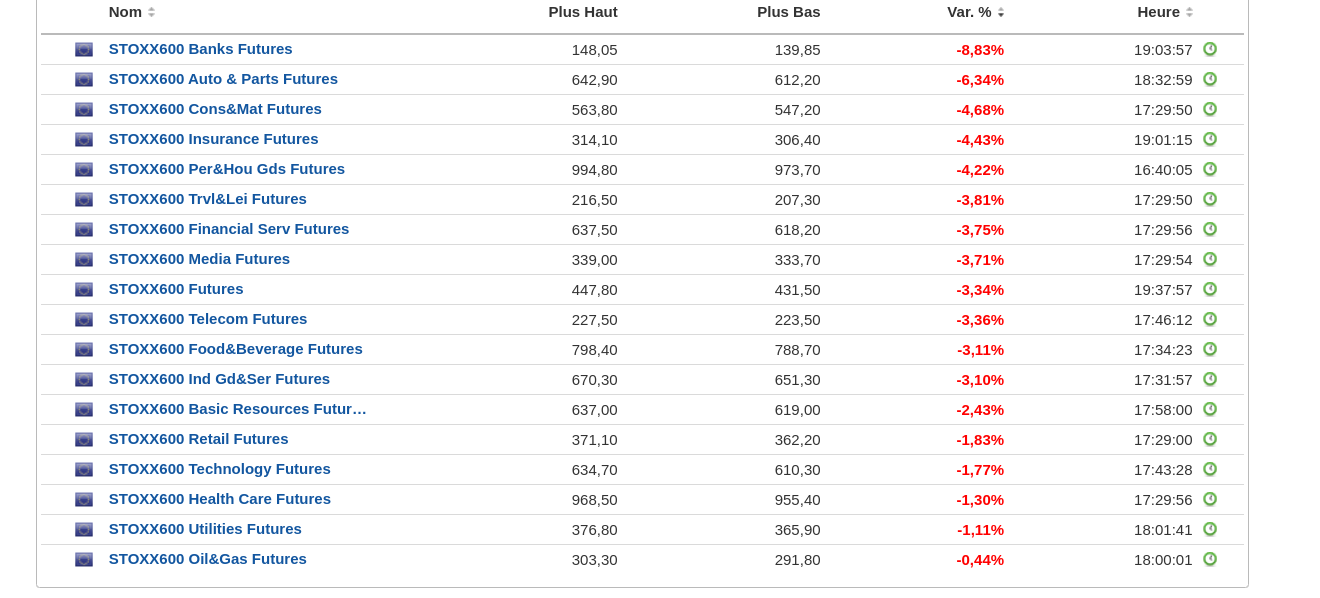1320x598 pixels.
Task: Click the EU flag icon next to Retail Futures
Action: pos(84,439)
